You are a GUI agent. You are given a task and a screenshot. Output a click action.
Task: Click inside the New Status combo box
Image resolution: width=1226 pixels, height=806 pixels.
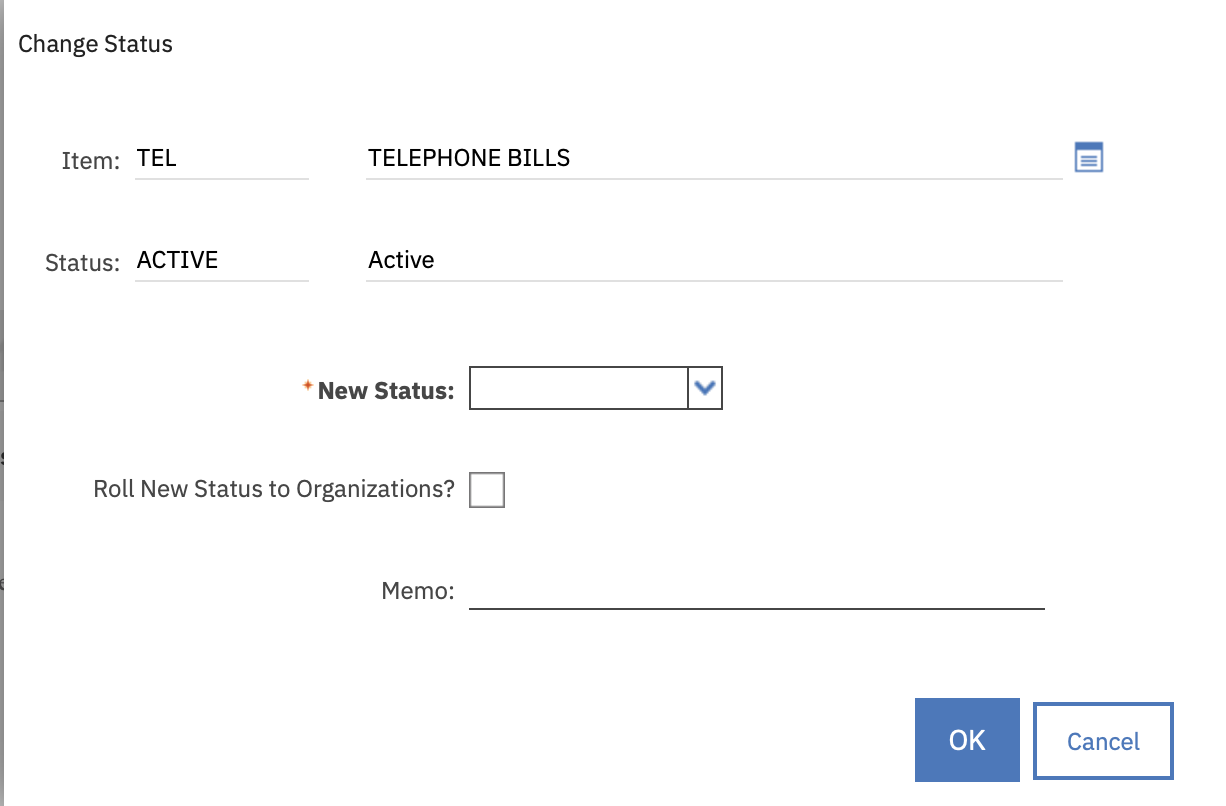pyautogui.click(x=578, y=389)
